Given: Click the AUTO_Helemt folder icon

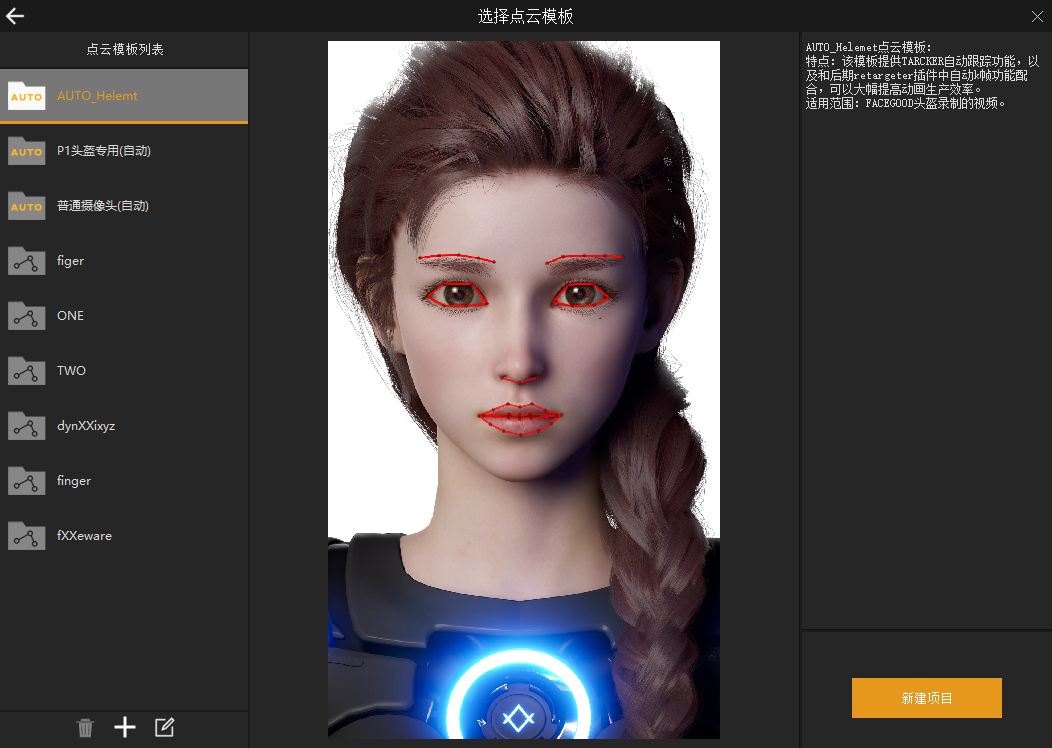Looking at the screenshot, I should [x=27, y=95].
